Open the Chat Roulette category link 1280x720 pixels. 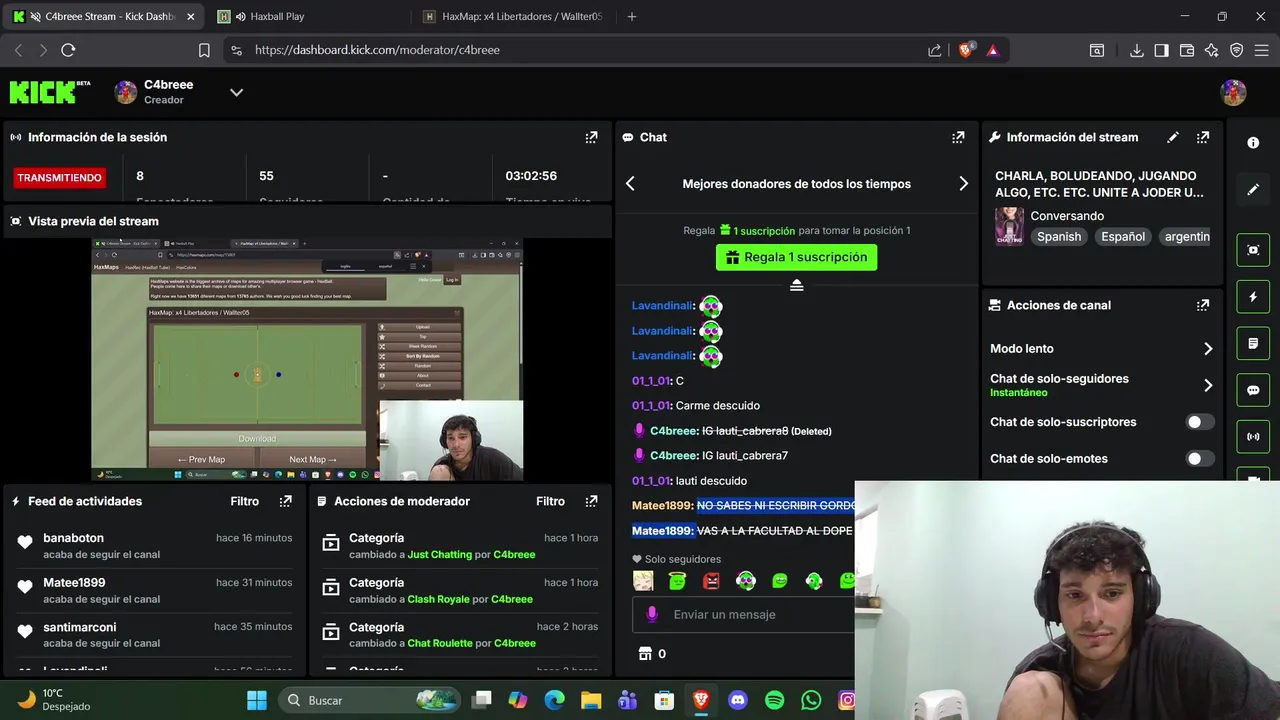[x=440, y=643]
